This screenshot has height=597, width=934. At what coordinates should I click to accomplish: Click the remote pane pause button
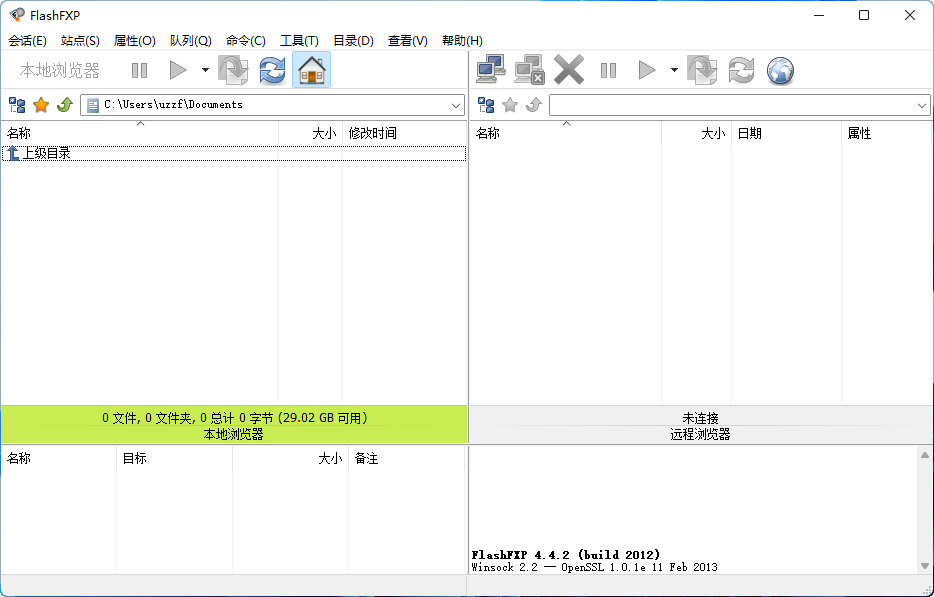pyautogui.click(x=608, y=70)
